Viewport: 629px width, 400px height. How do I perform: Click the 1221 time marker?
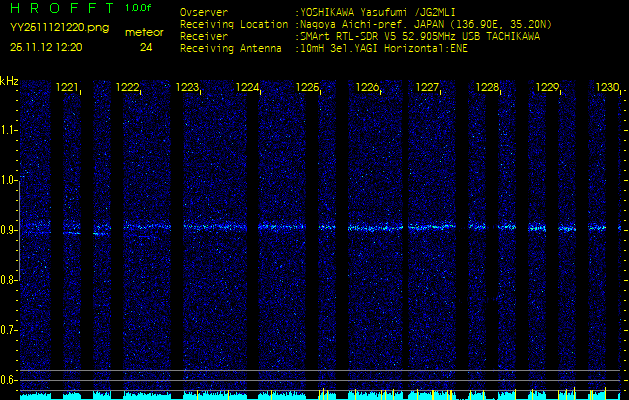point(68,88)
